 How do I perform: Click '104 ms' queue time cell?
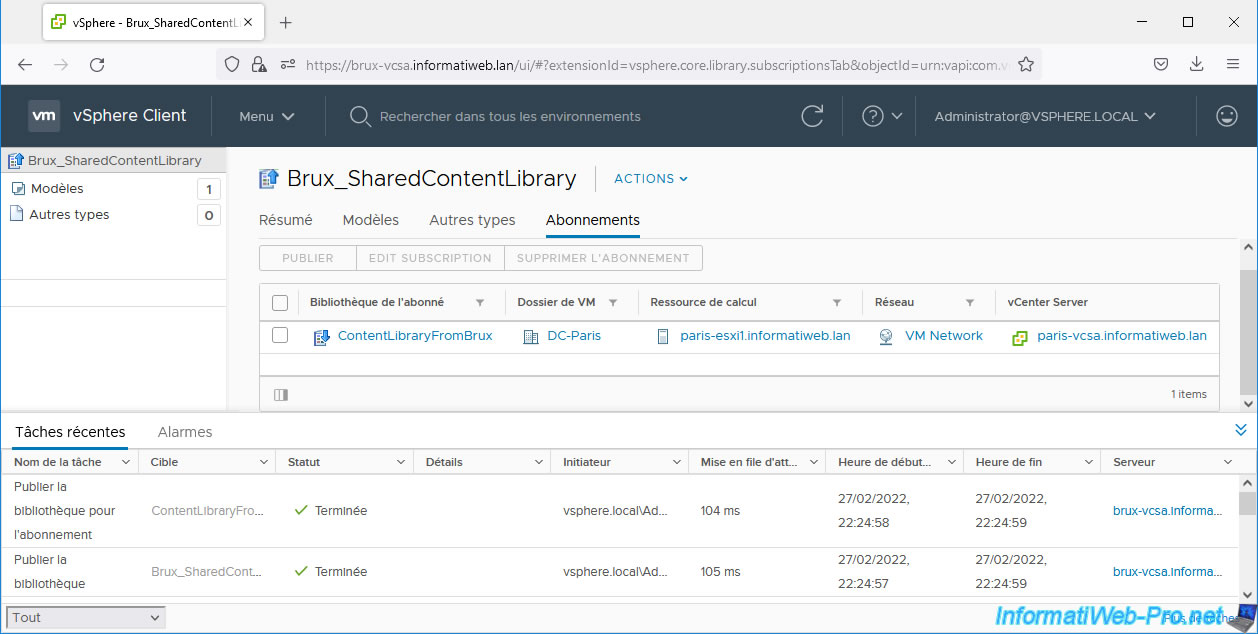click(x=720, y=510)
